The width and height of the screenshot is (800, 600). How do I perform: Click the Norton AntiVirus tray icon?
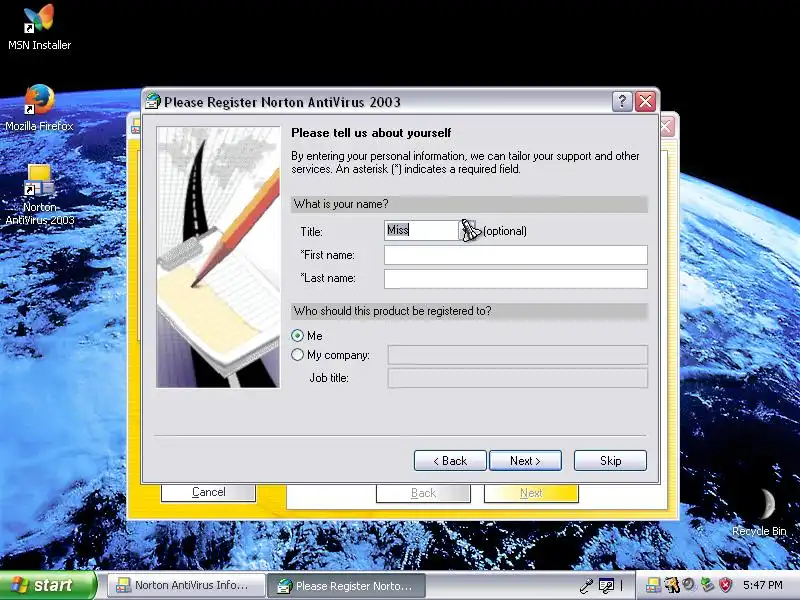pyautogui.click(x=653, y=585)
